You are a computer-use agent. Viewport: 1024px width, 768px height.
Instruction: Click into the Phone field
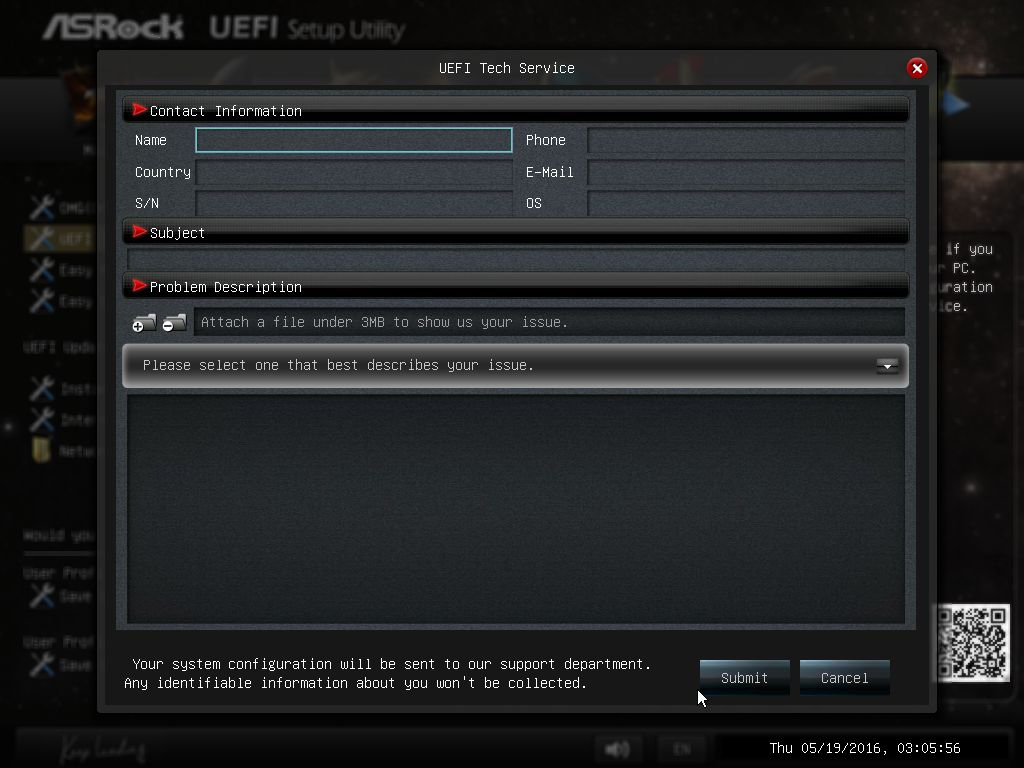click(x=746, y=140)
